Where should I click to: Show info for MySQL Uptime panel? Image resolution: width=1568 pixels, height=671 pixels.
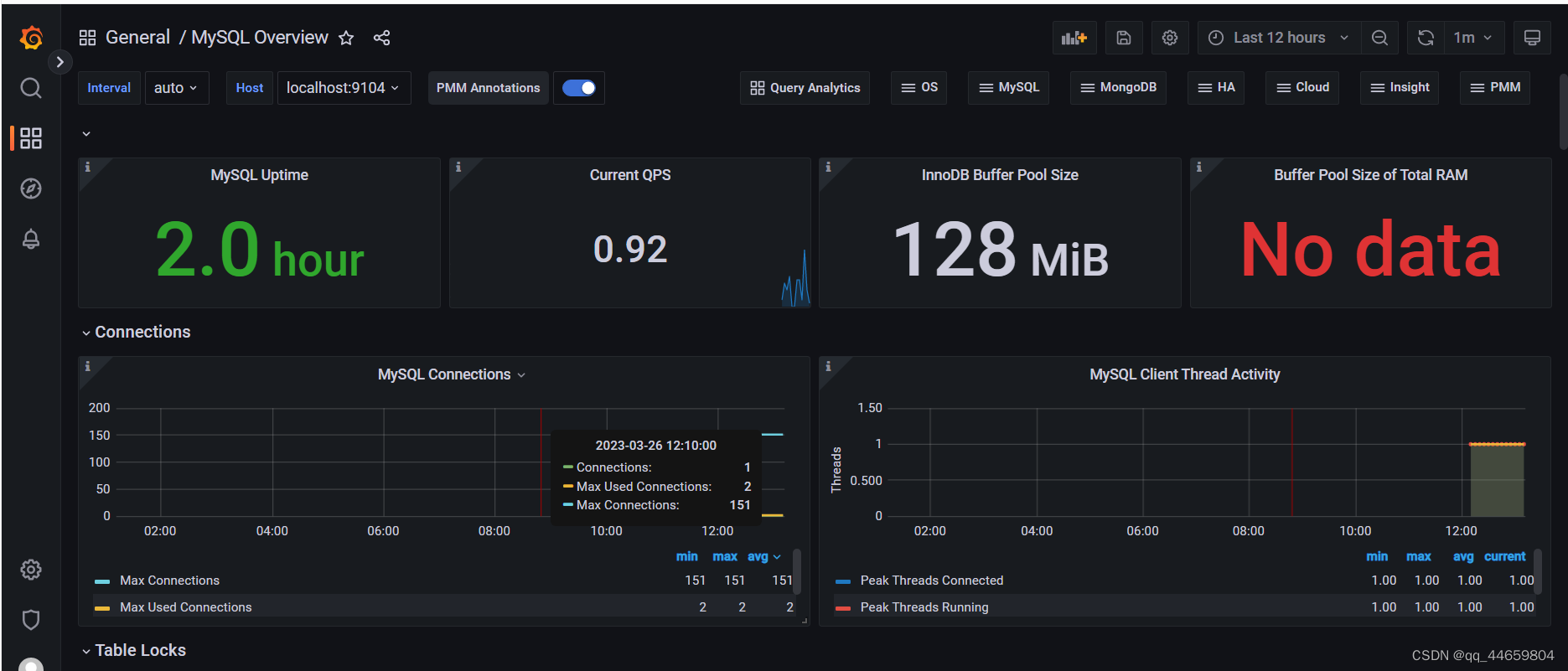87,167
